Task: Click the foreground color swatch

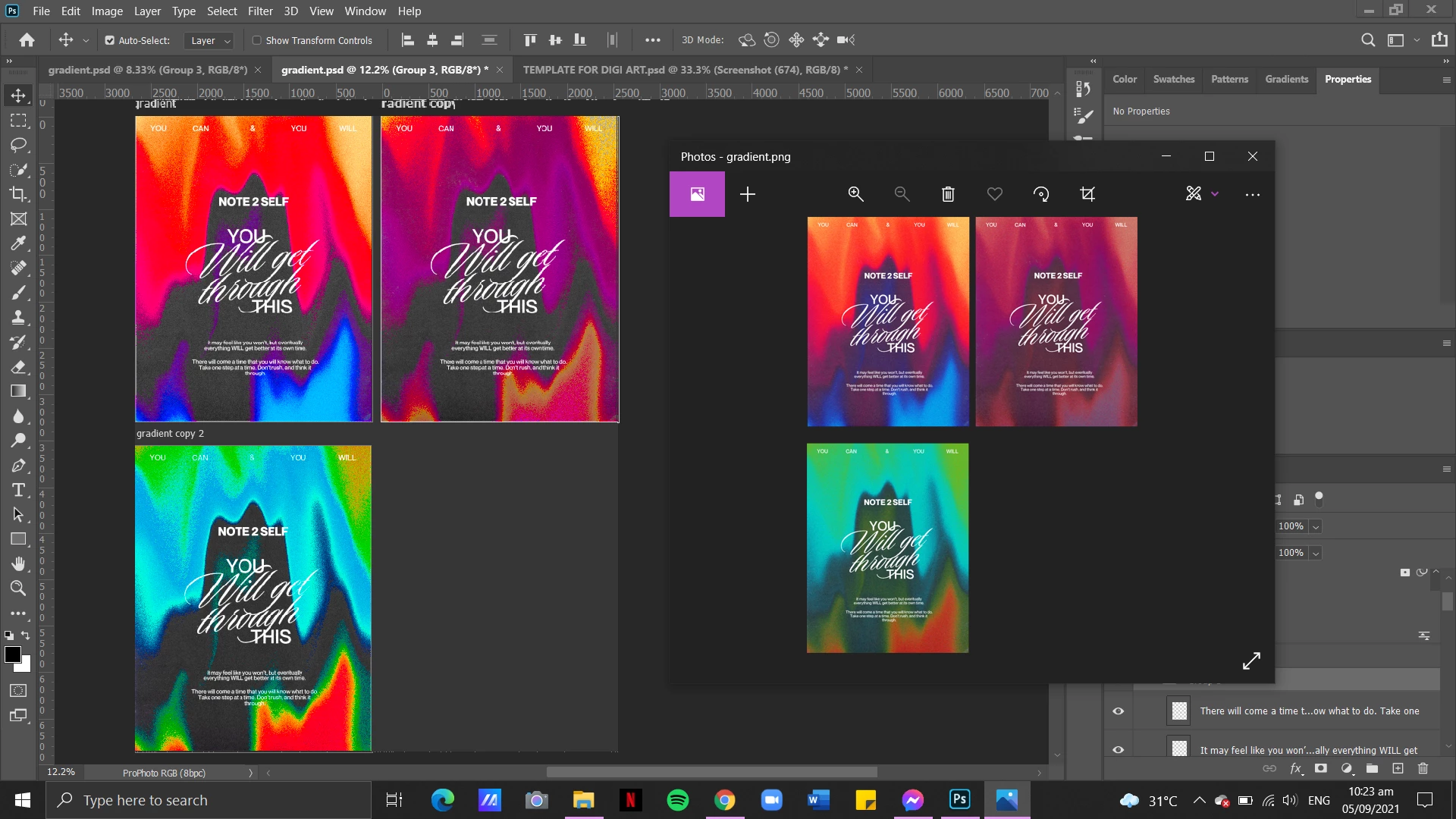Action: 12,654
